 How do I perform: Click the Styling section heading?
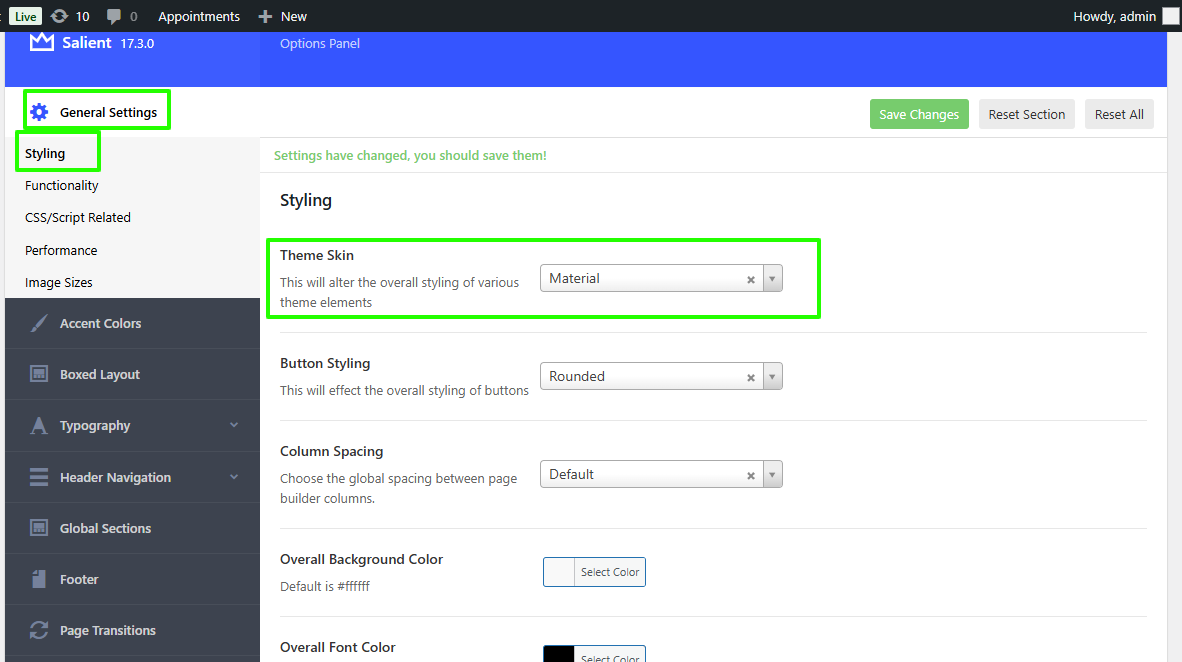(306, 200)
